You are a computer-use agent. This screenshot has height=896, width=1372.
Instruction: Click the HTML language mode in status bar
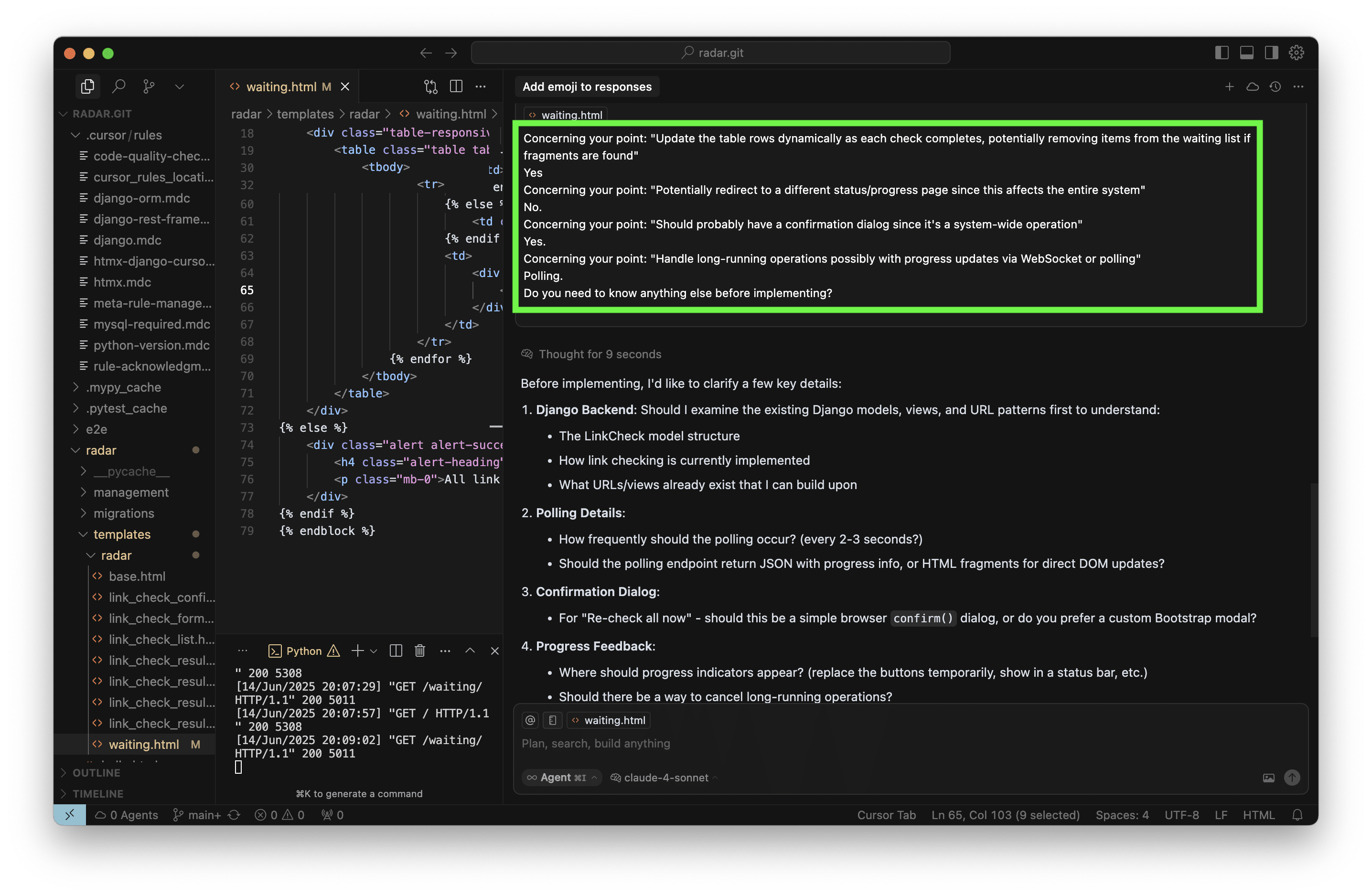click(x=1258, y=815)
